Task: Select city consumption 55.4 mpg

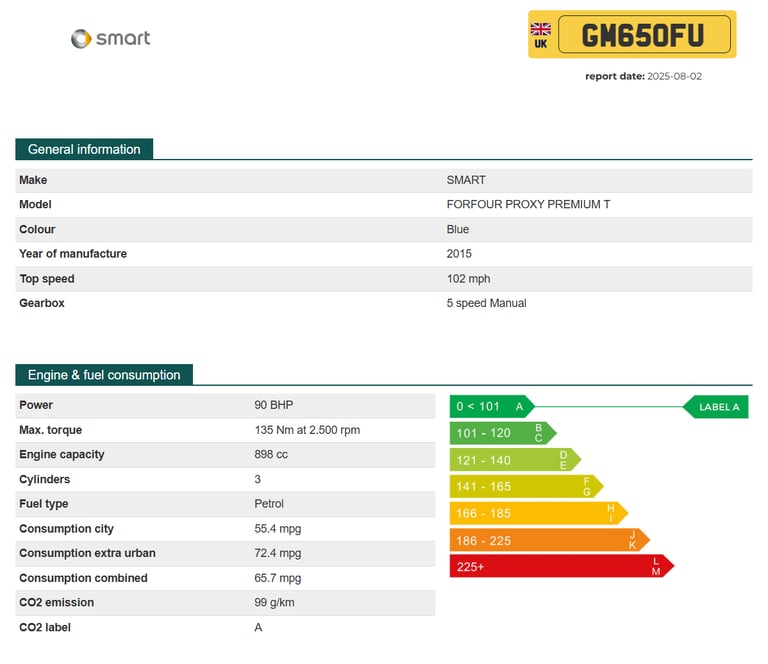Action: click(278, 529)
